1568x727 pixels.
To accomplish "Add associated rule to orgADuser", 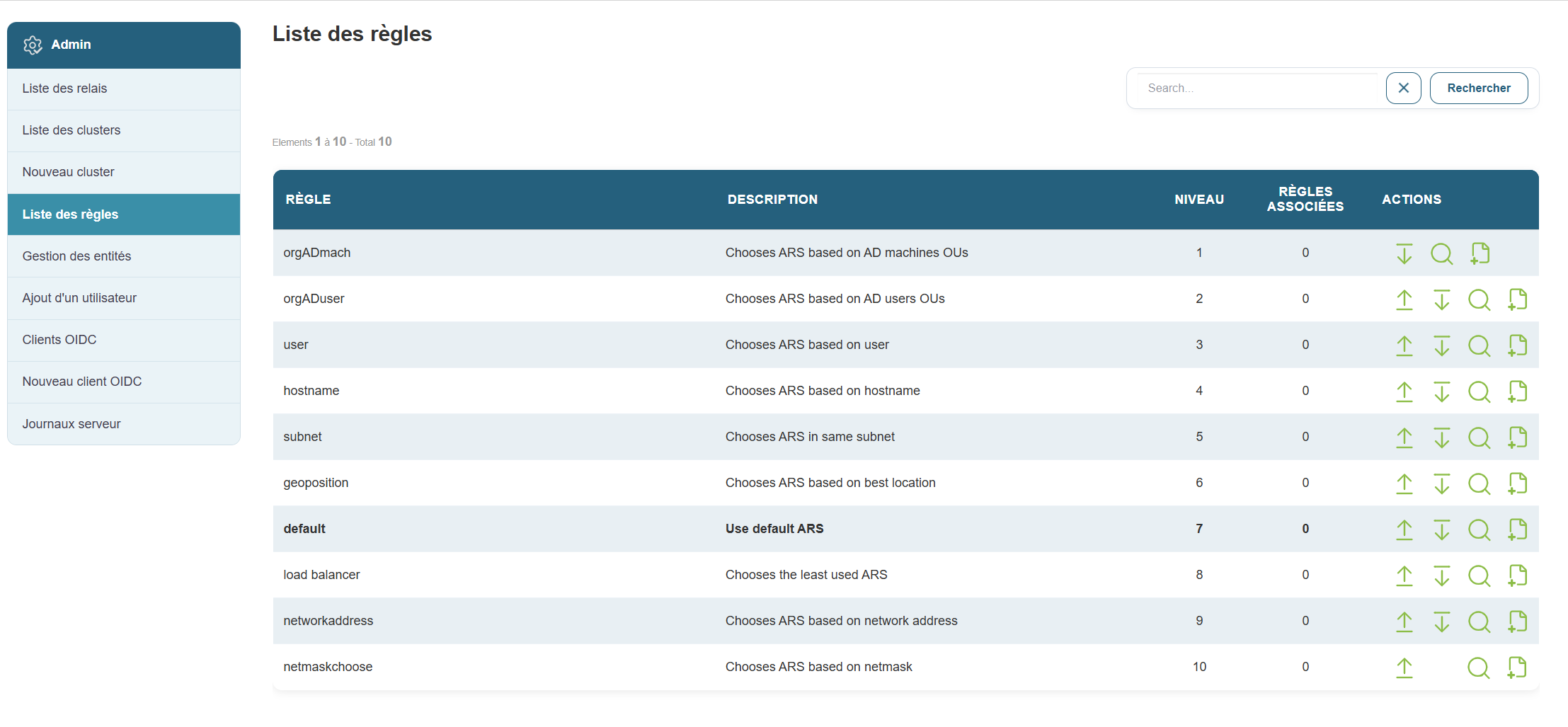I will click(x=1517, y=299).
